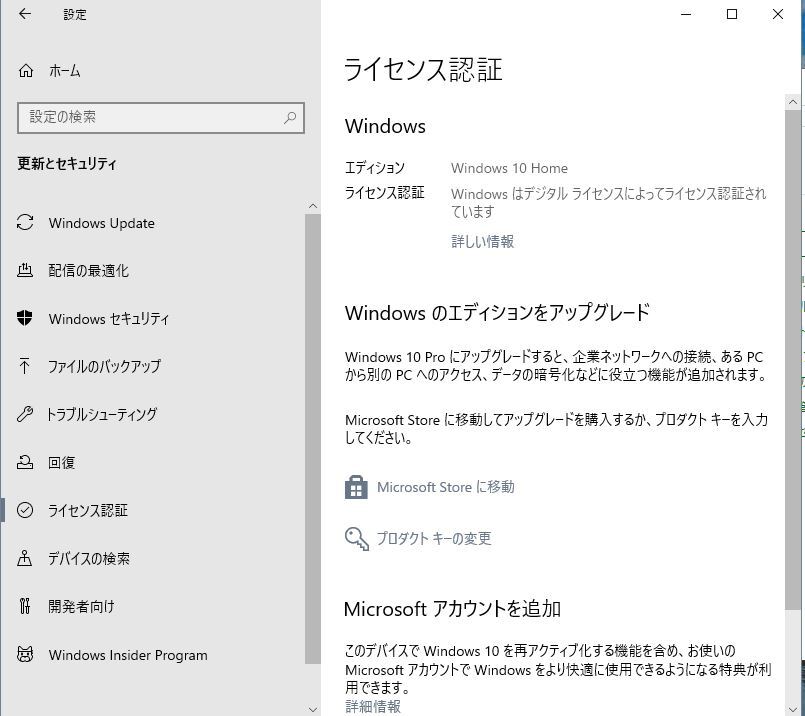Minimize the 設定 window
Screen dimensions: 805x716
point(686,14)
